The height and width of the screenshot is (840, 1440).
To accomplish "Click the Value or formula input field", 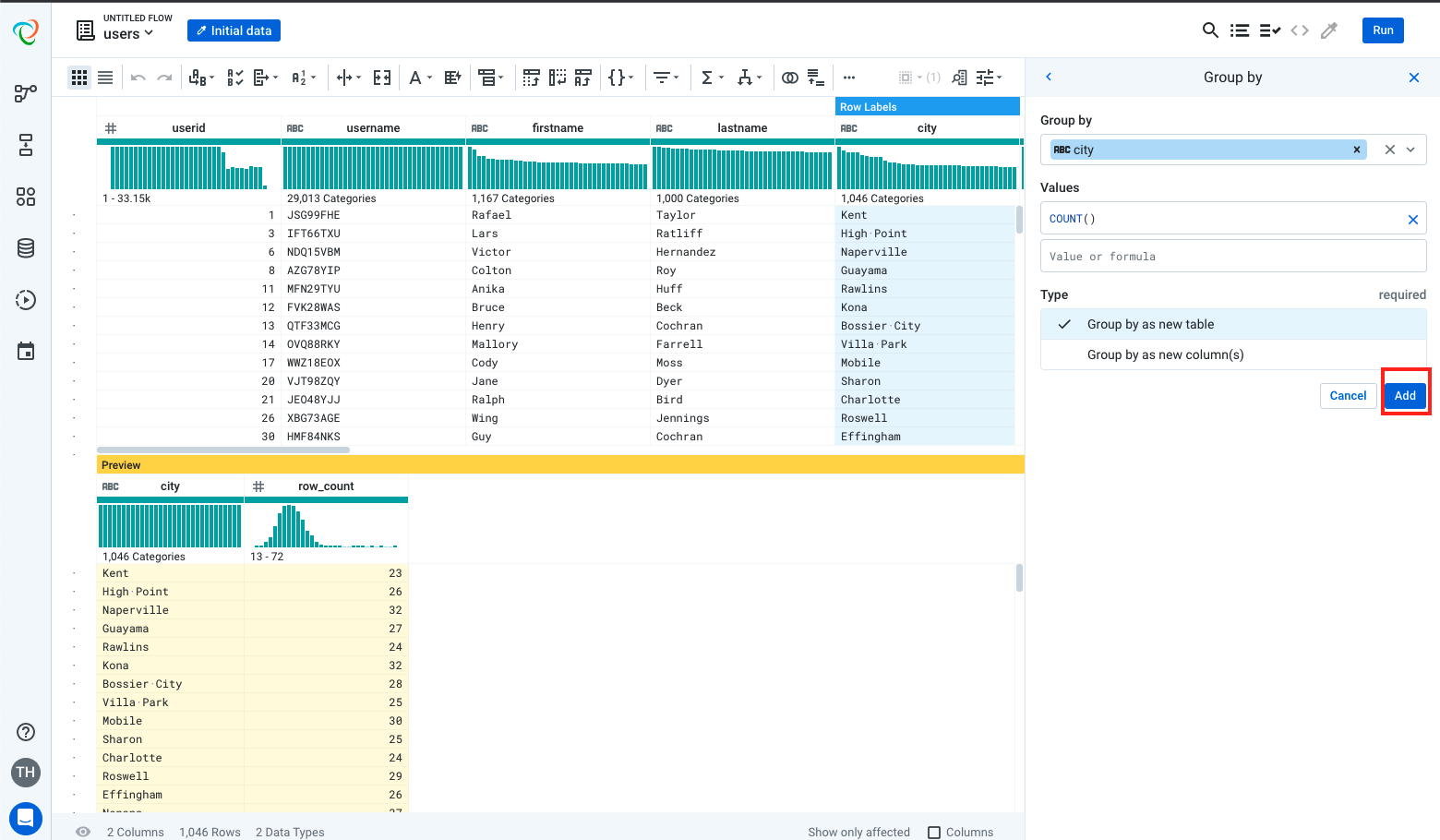I will pos(1233,256).
